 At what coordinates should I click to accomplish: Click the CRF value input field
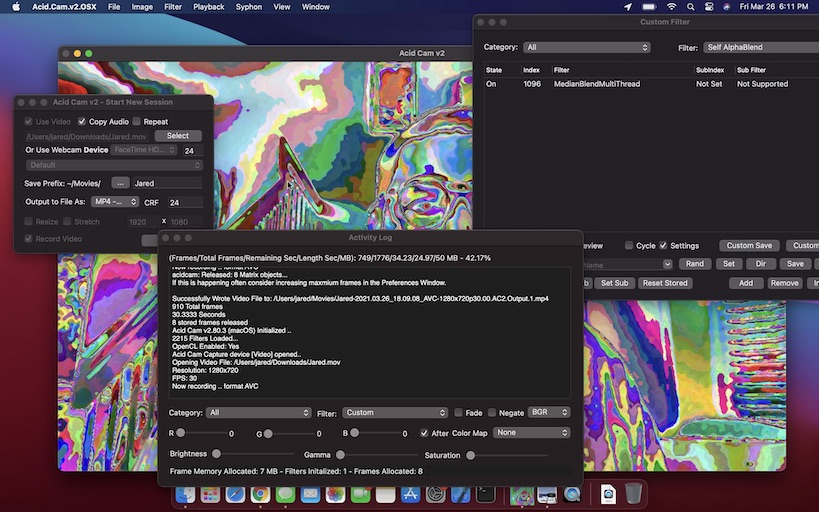coord(185,202)
